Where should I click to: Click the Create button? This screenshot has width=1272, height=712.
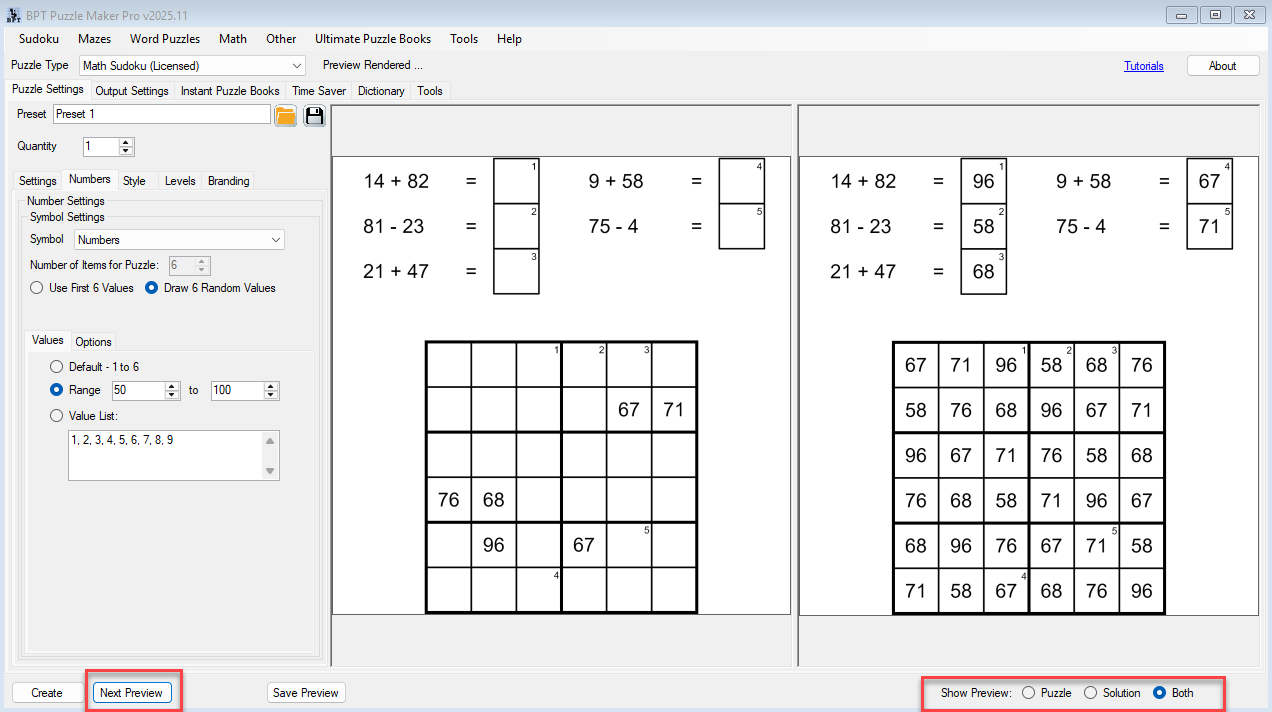click(x=47, y=693)
